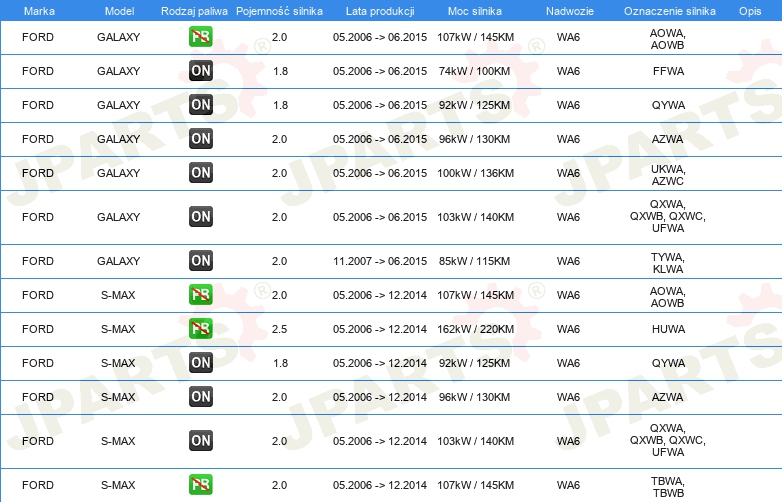782x502 pixels.
Task: Click the ON icon in the S-MAX QYWA row
Action: [x=200, y=362]
